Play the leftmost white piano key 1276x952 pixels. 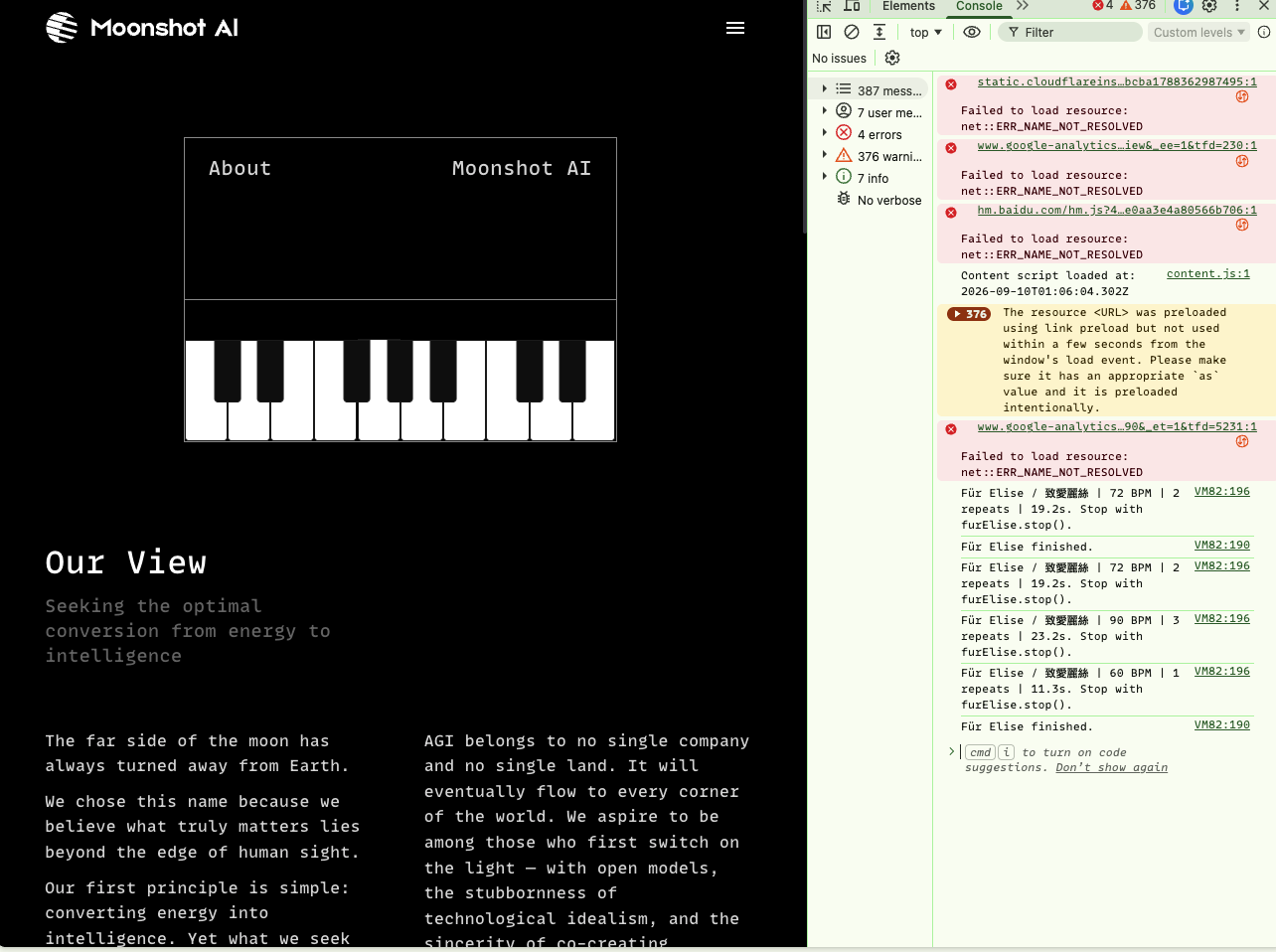point(206,391)
